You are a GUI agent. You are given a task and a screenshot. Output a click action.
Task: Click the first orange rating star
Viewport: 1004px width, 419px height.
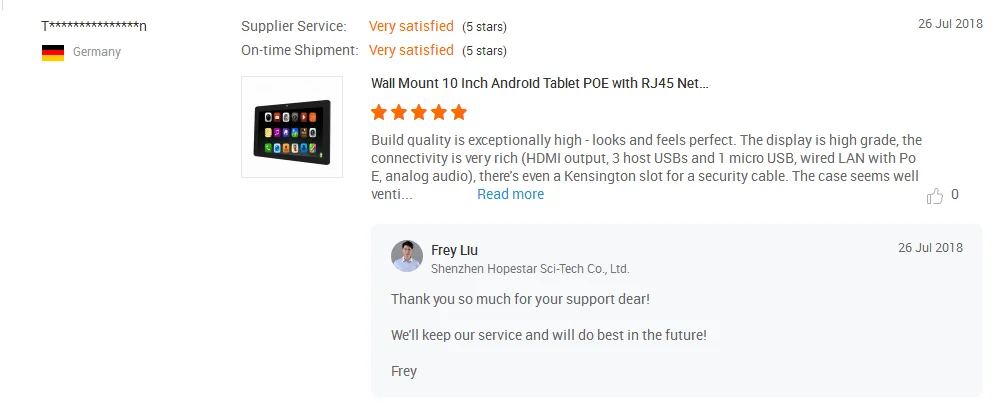(x=379, y=113)
